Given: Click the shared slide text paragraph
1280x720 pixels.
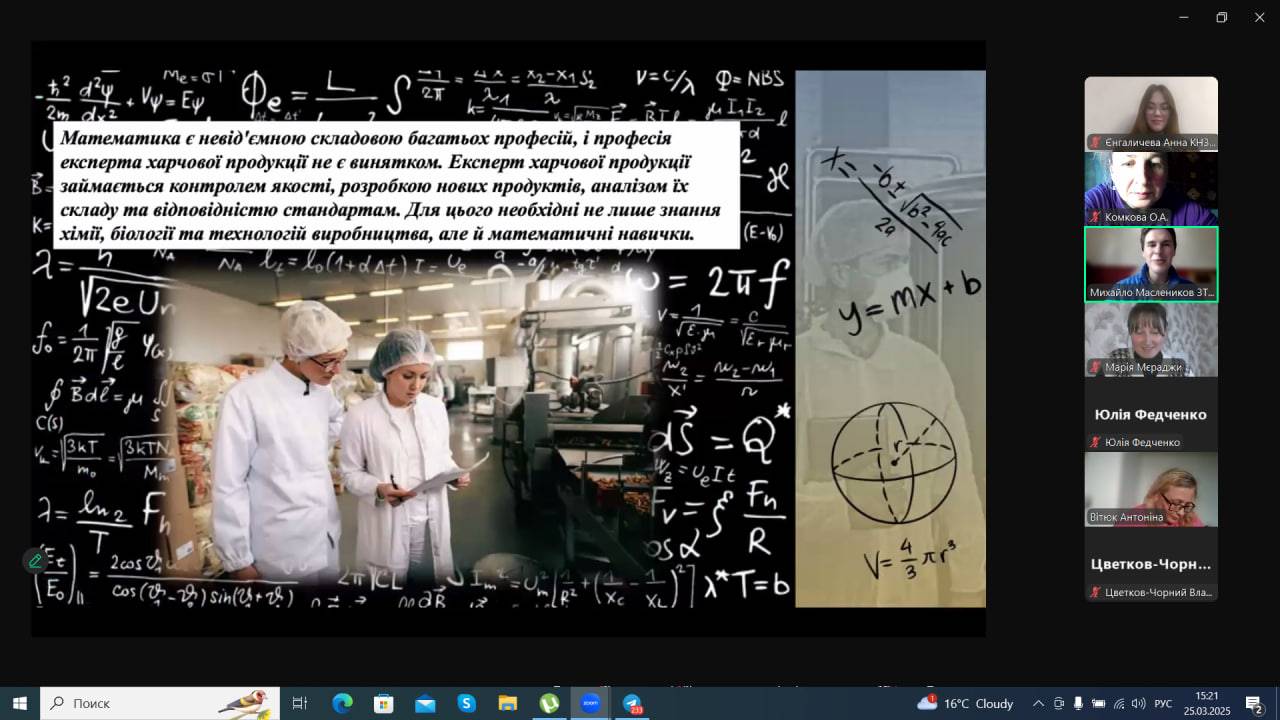Looking at the screenshot, I should click(x=397, y=186).
